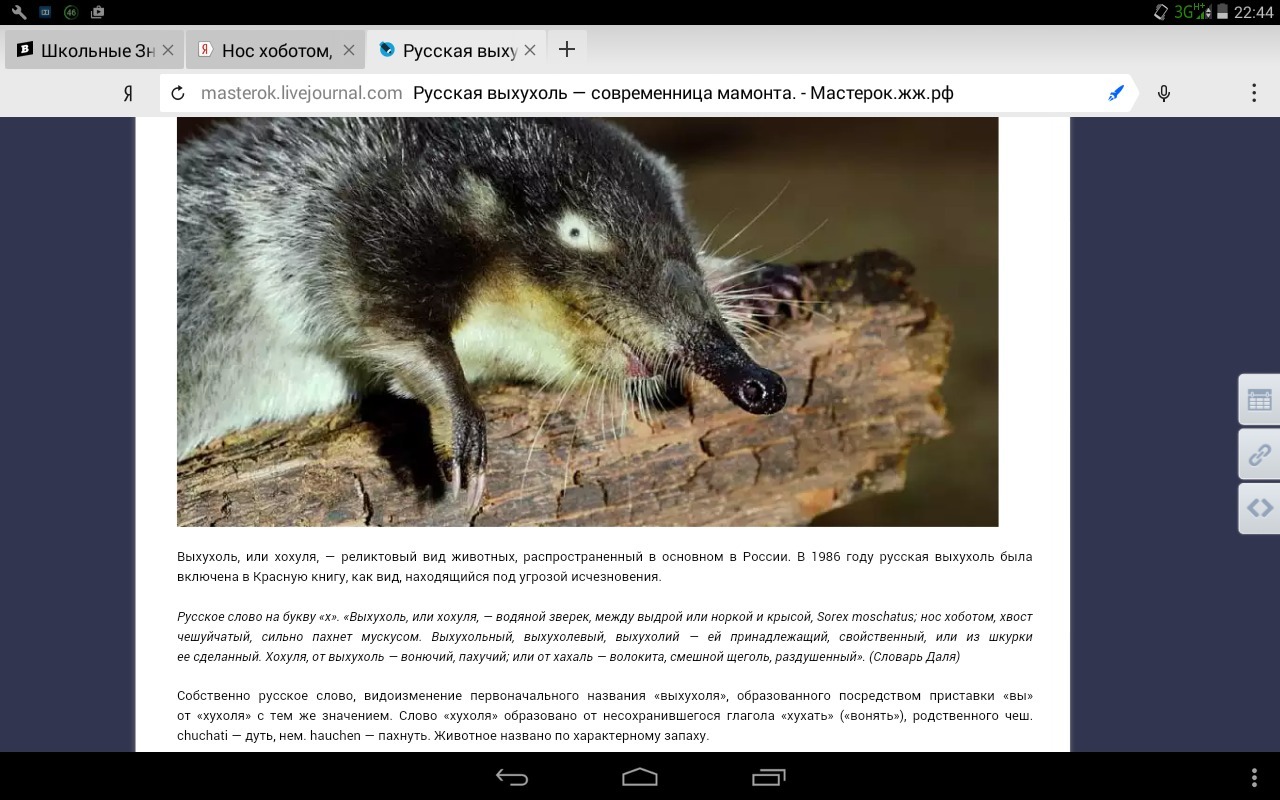
Task: Reload the page with the refresh icon
Action: 178,93
